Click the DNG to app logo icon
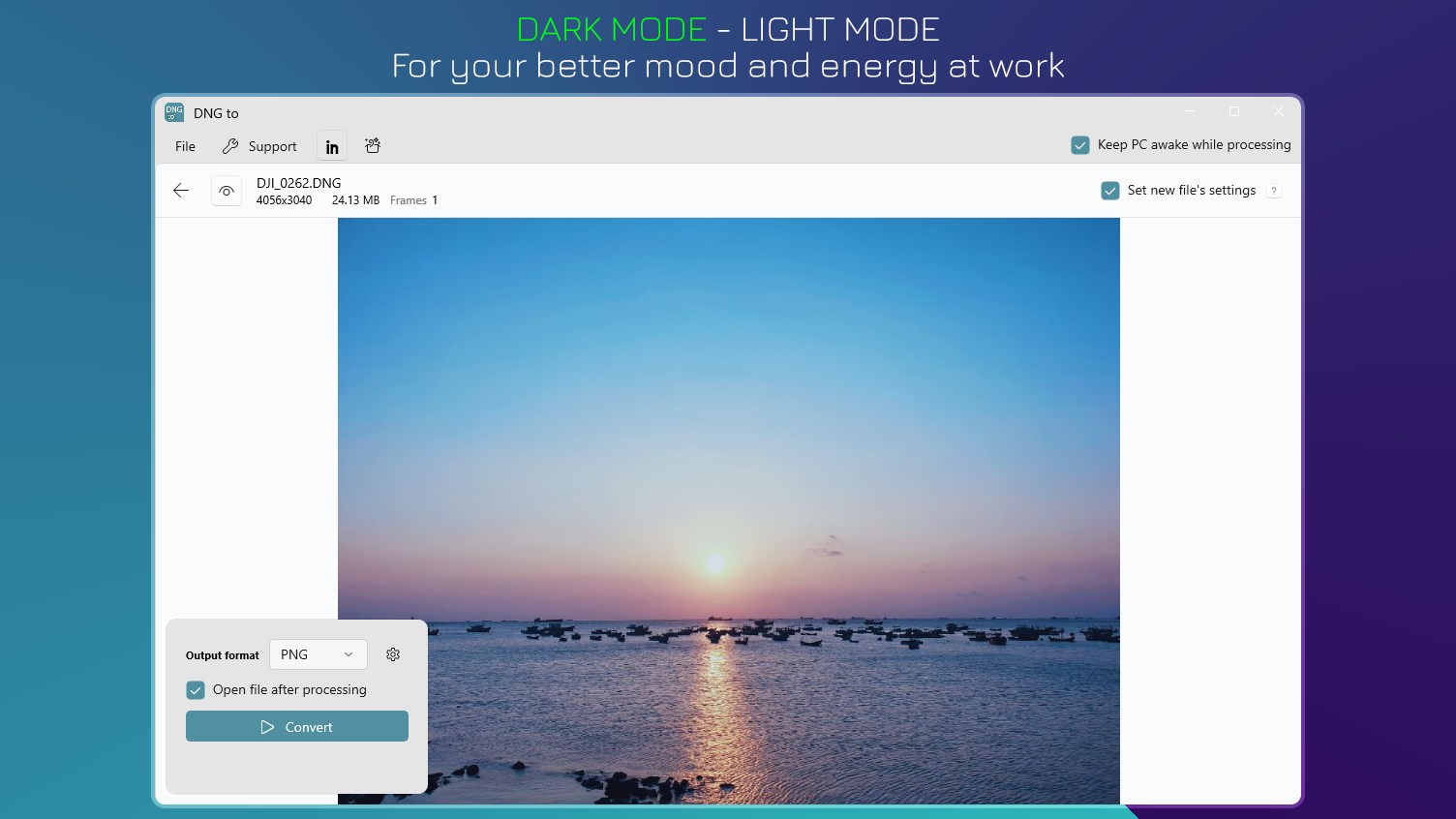1456x819 pixels. click(x=174, y=112)
